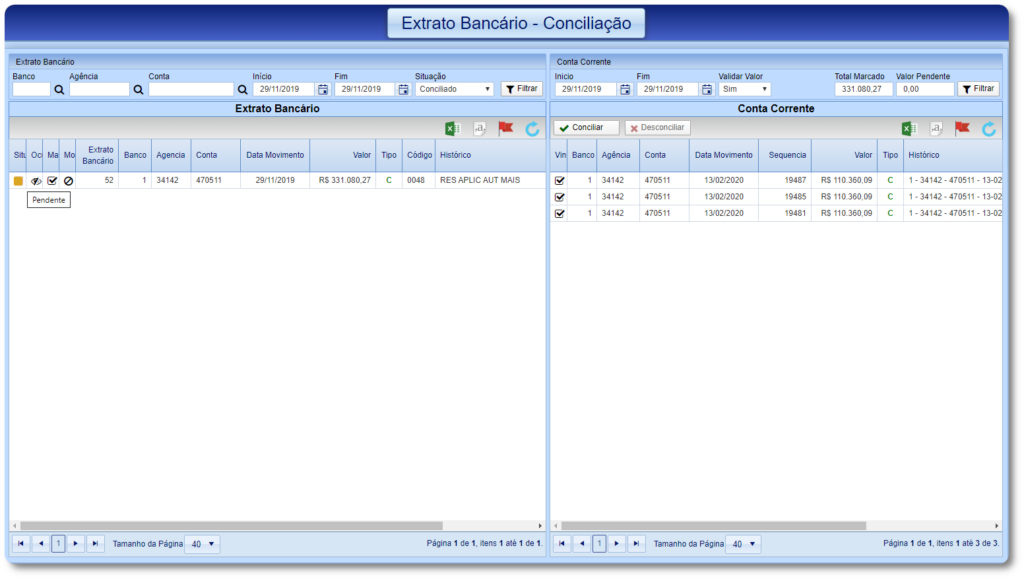The image size is (1024, 579).
Task: Click the Conciliar button
Action: (x=586, y=128)
